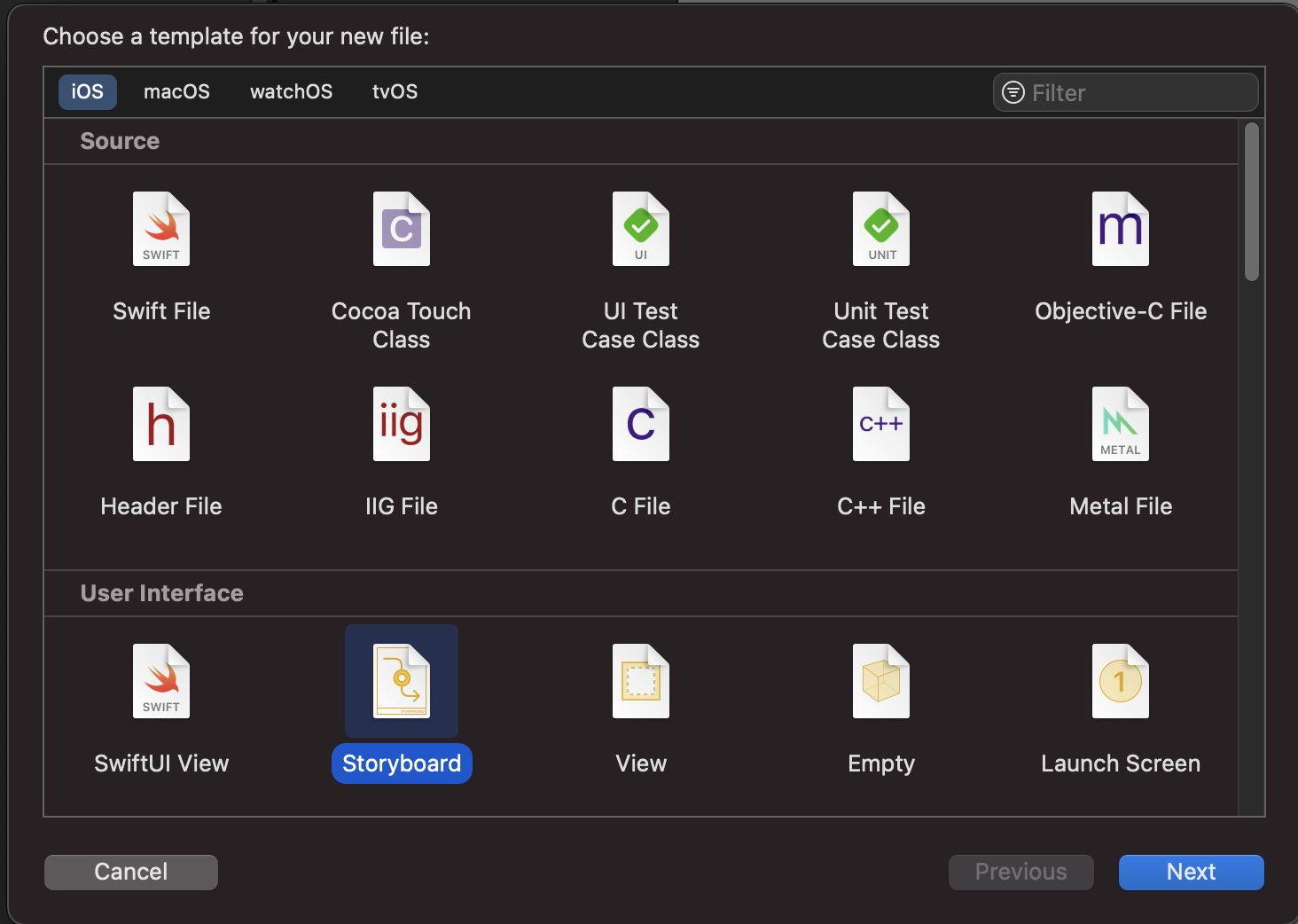Select the Swift File template icon

click(x=161, y=229)
